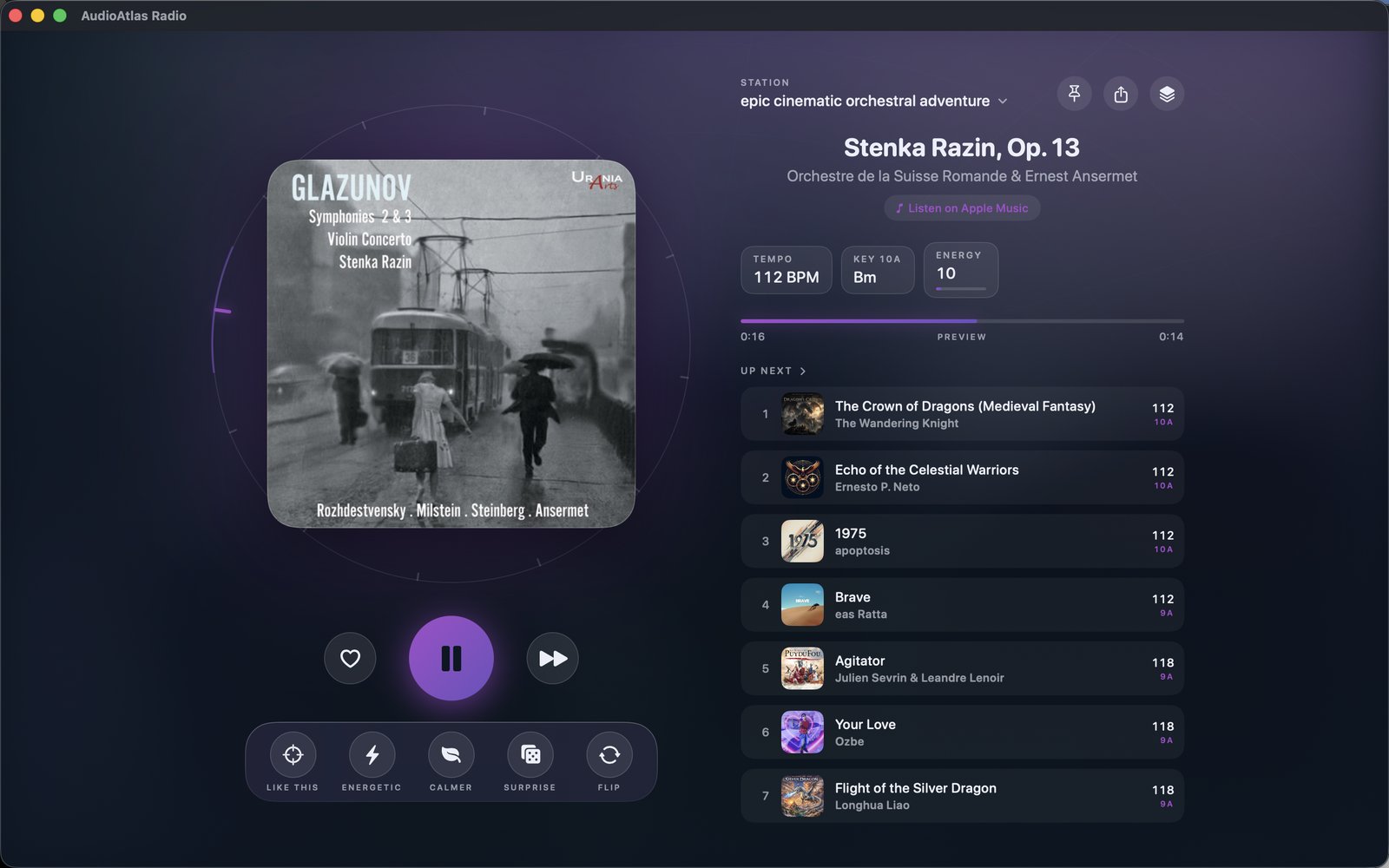This screenshot has width=1389, height=868.
Task: Click the Orchestre de la Suisse Romande artist line
Action: (x=962, y=176)
